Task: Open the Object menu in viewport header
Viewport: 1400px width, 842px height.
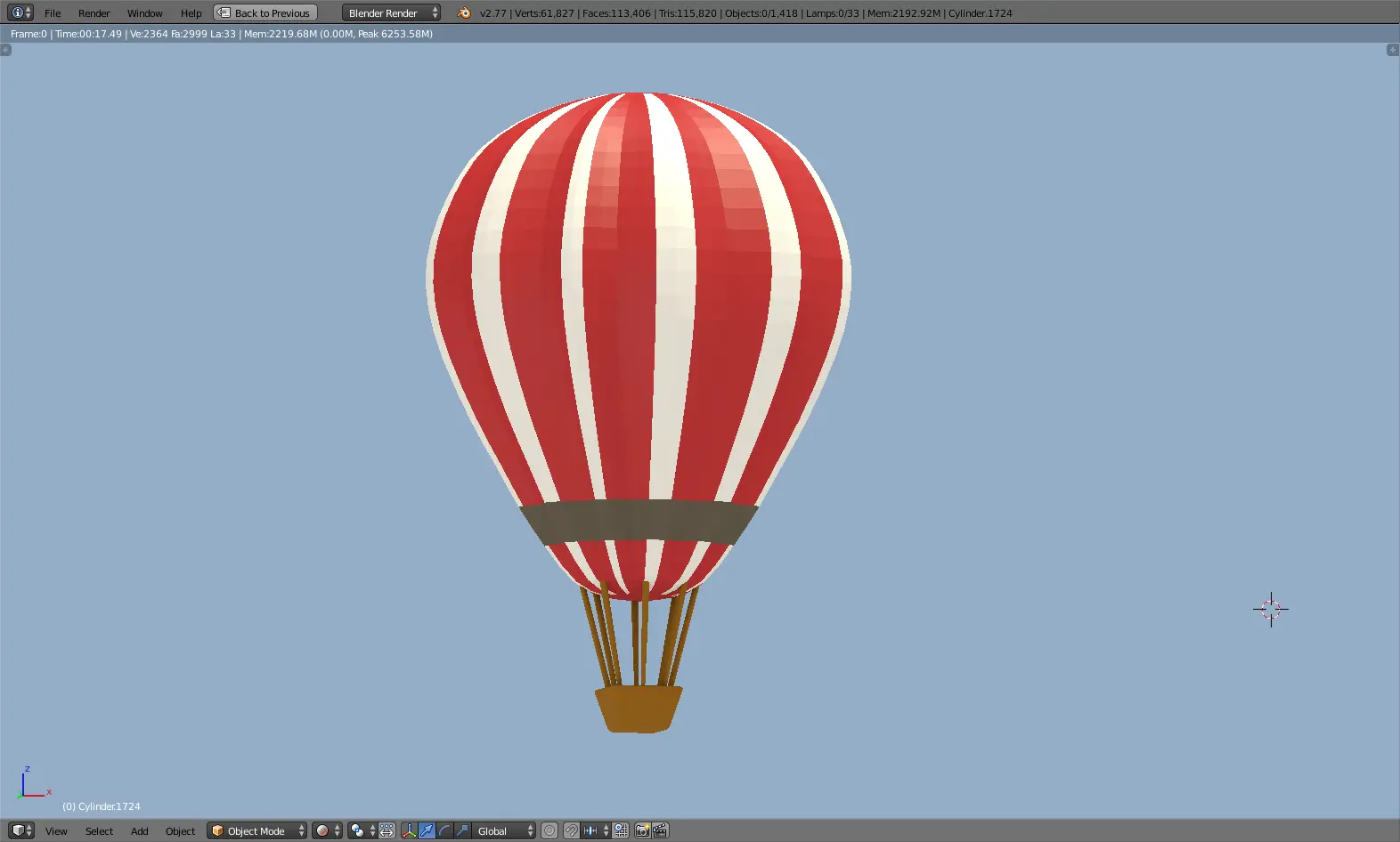Action: pyautogui.click(x=180, y=831)
